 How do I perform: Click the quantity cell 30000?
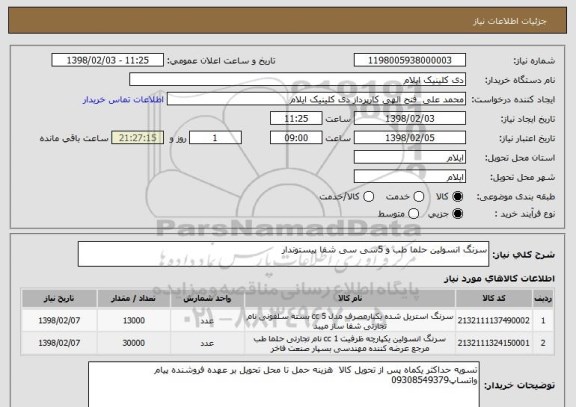coord(134,343)
